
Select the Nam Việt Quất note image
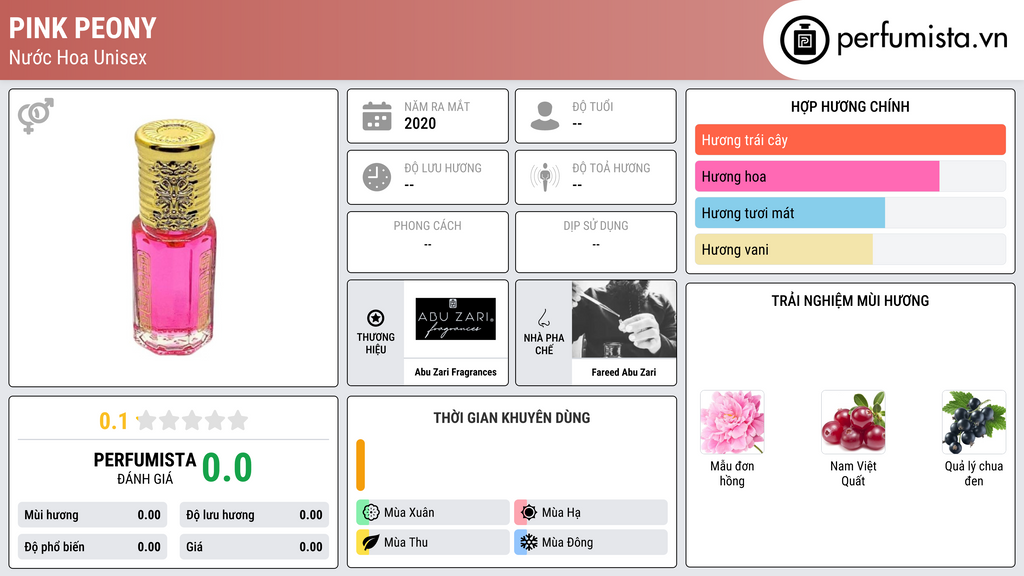(853, 423)
